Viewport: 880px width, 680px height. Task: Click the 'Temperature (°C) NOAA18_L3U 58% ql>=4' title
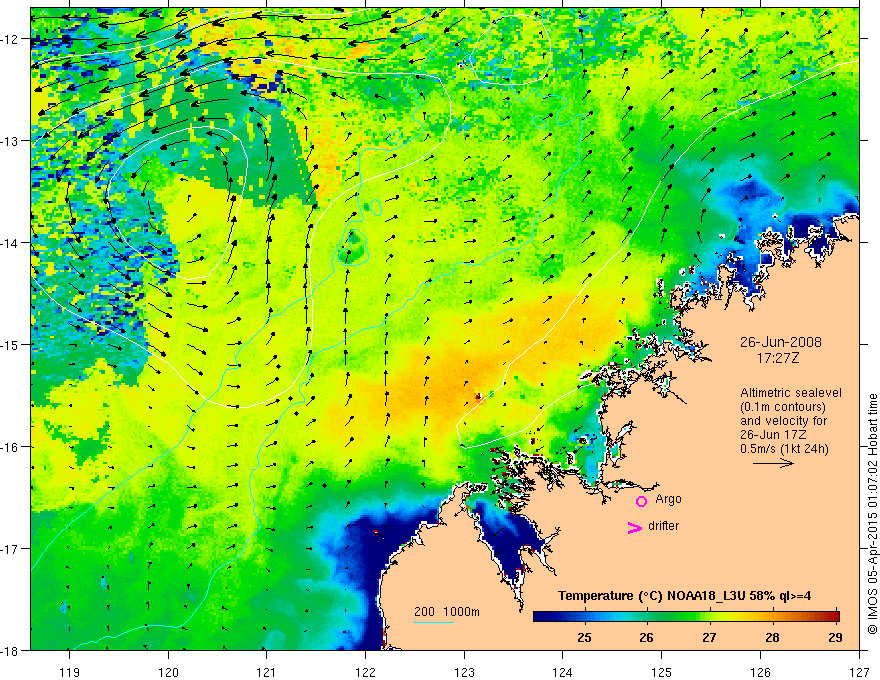click(684, 596)
